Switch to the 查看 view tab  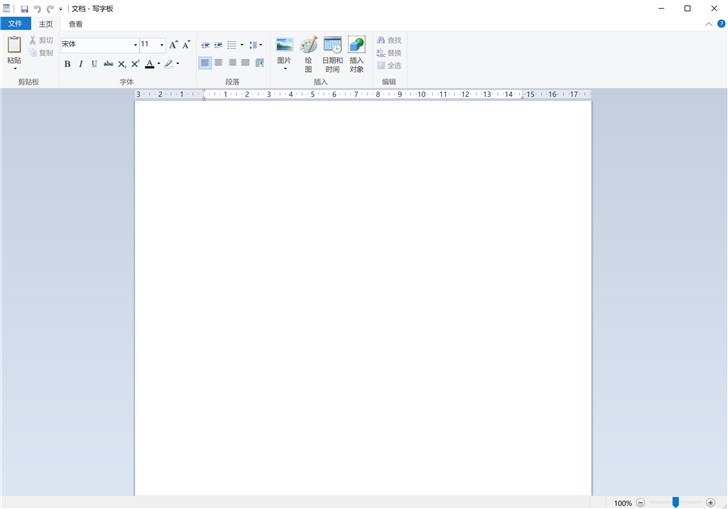[76, 24]
